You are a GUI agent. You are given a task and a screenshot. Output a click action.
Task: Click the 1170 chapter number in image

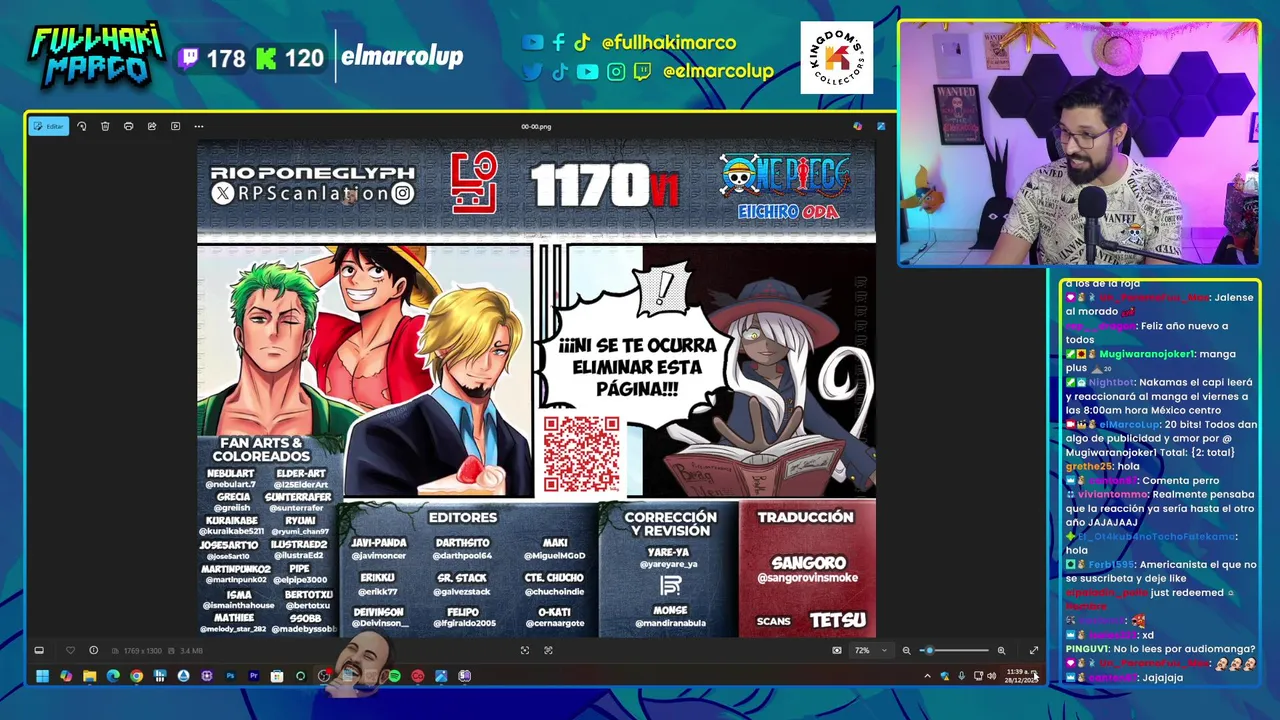[x=591, y=187]
